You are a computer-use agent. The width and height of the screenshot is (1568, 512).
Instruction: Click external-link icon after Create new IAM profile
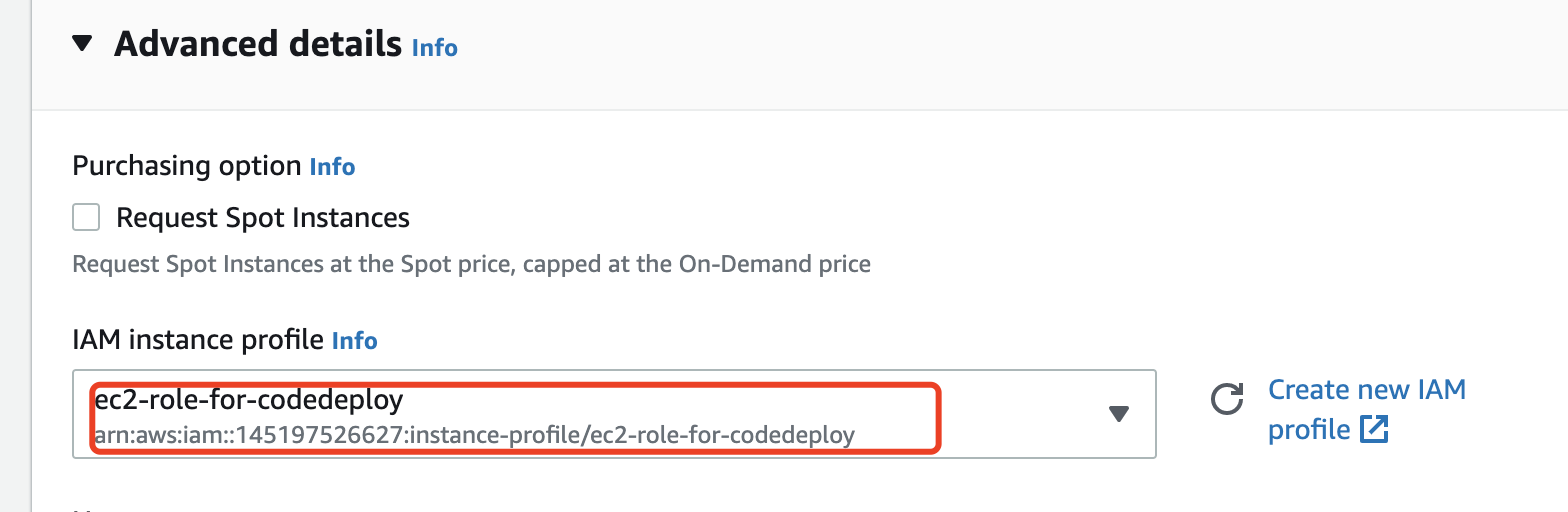[1375, 430]
